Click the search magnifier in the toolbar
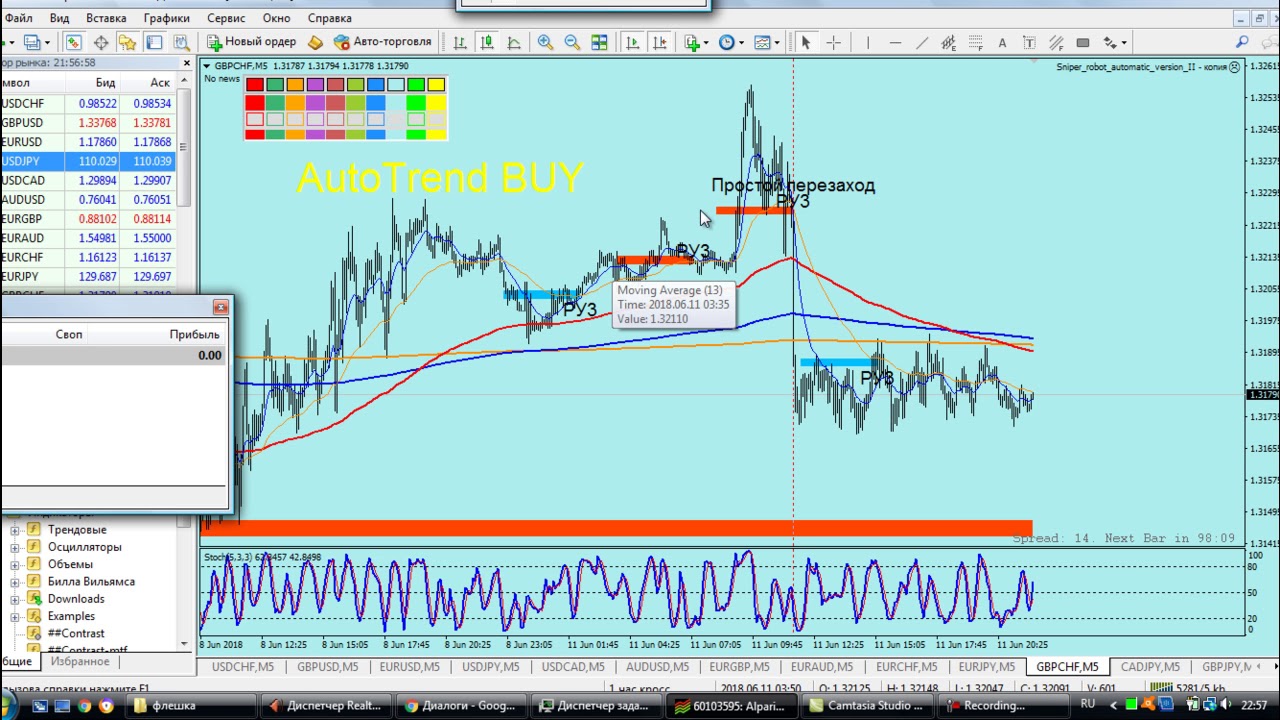The height and width of the screenshot is (720, 1280). (x=1242, y=42)
